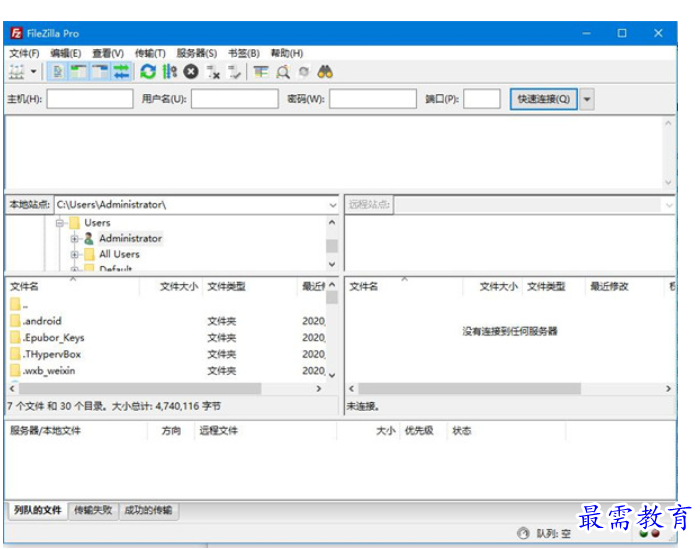Toggle synchronized browsing icon
The height and width of the screenshot is (549, 700).
pyautogui.click(x=304, y=72)
